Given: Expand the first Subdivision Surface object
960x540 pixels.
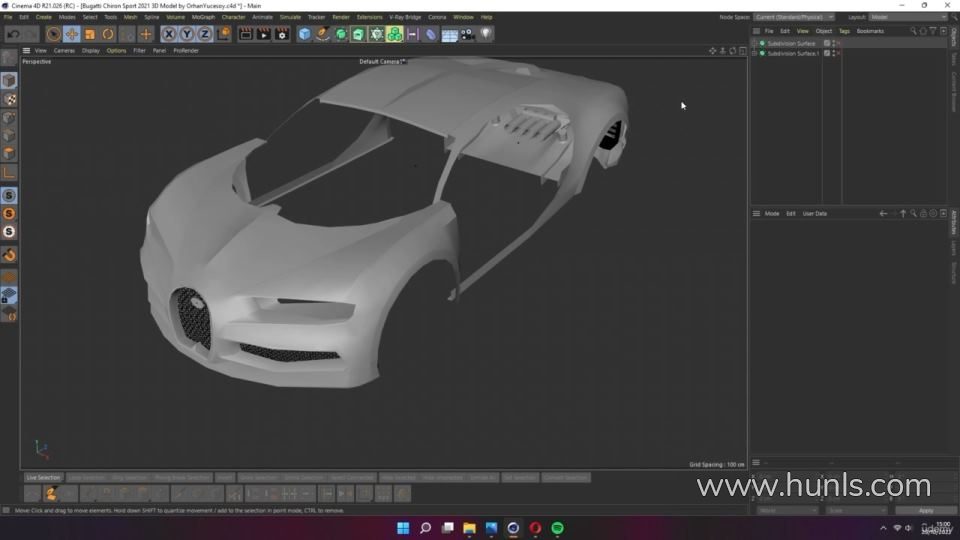Looking at the screenshot, I should pos(755,43).
